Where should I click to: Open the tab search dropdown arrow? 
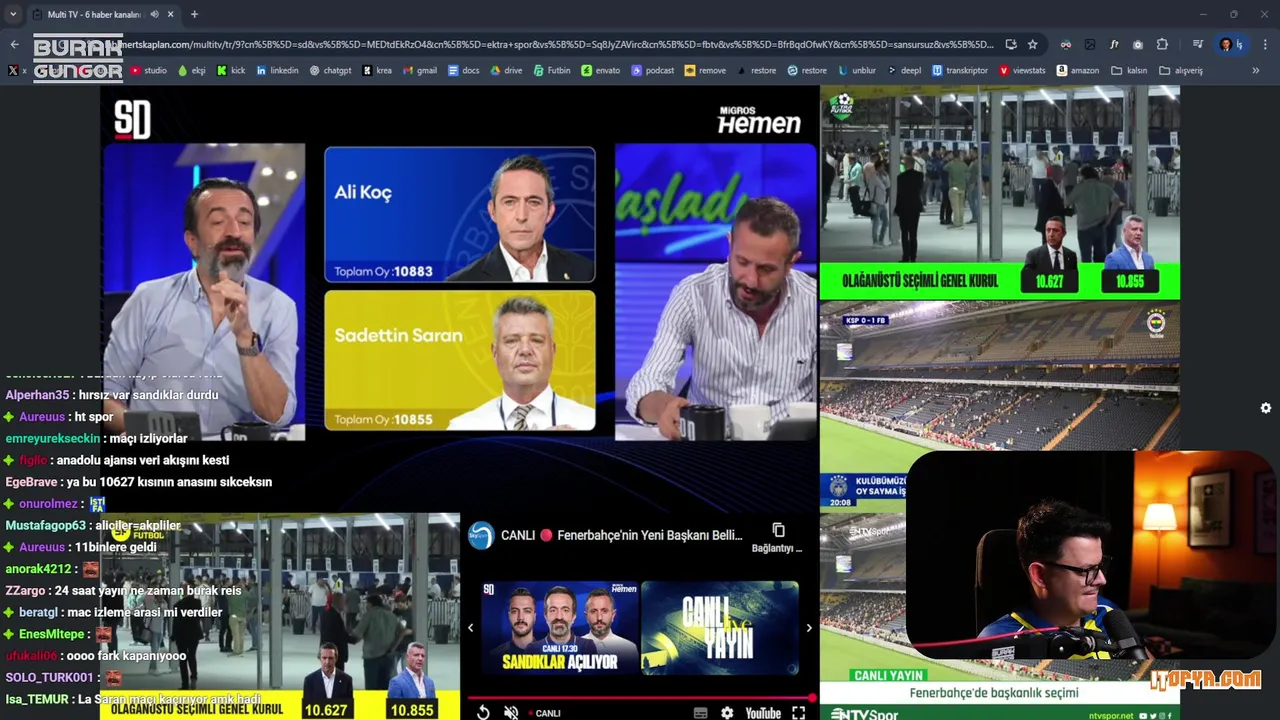(x=13, y=14)
